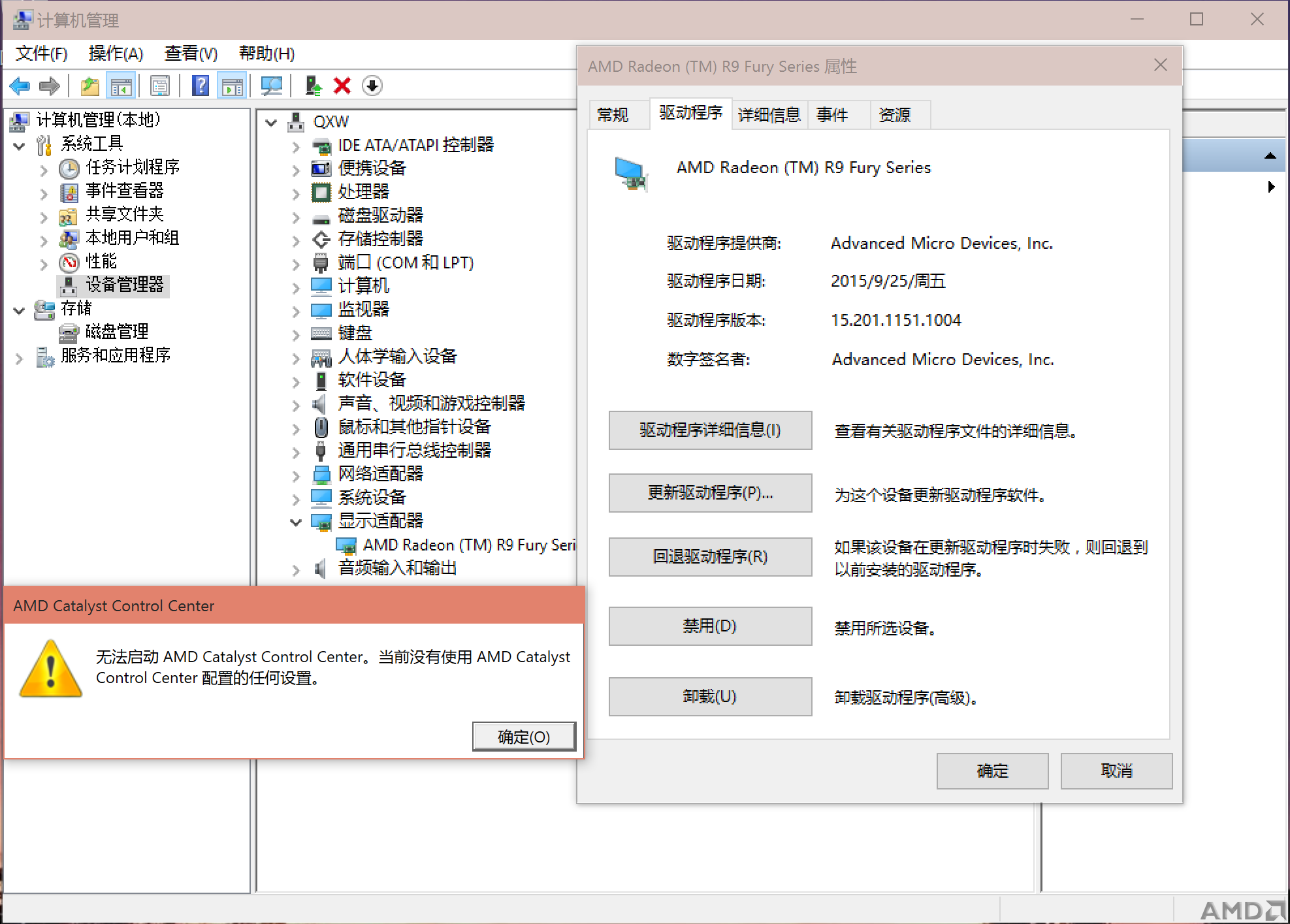Click Cancel (取消) in the properties dialog
Viewport: 1290px width, 924px height.
pos(1116,771)
